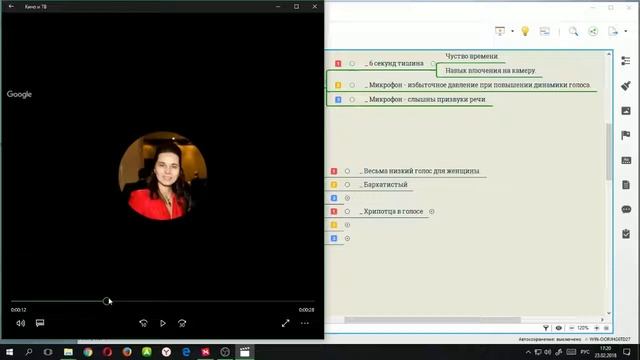Toggle task circle beside 'Хрипотца в голосе'

347,211
